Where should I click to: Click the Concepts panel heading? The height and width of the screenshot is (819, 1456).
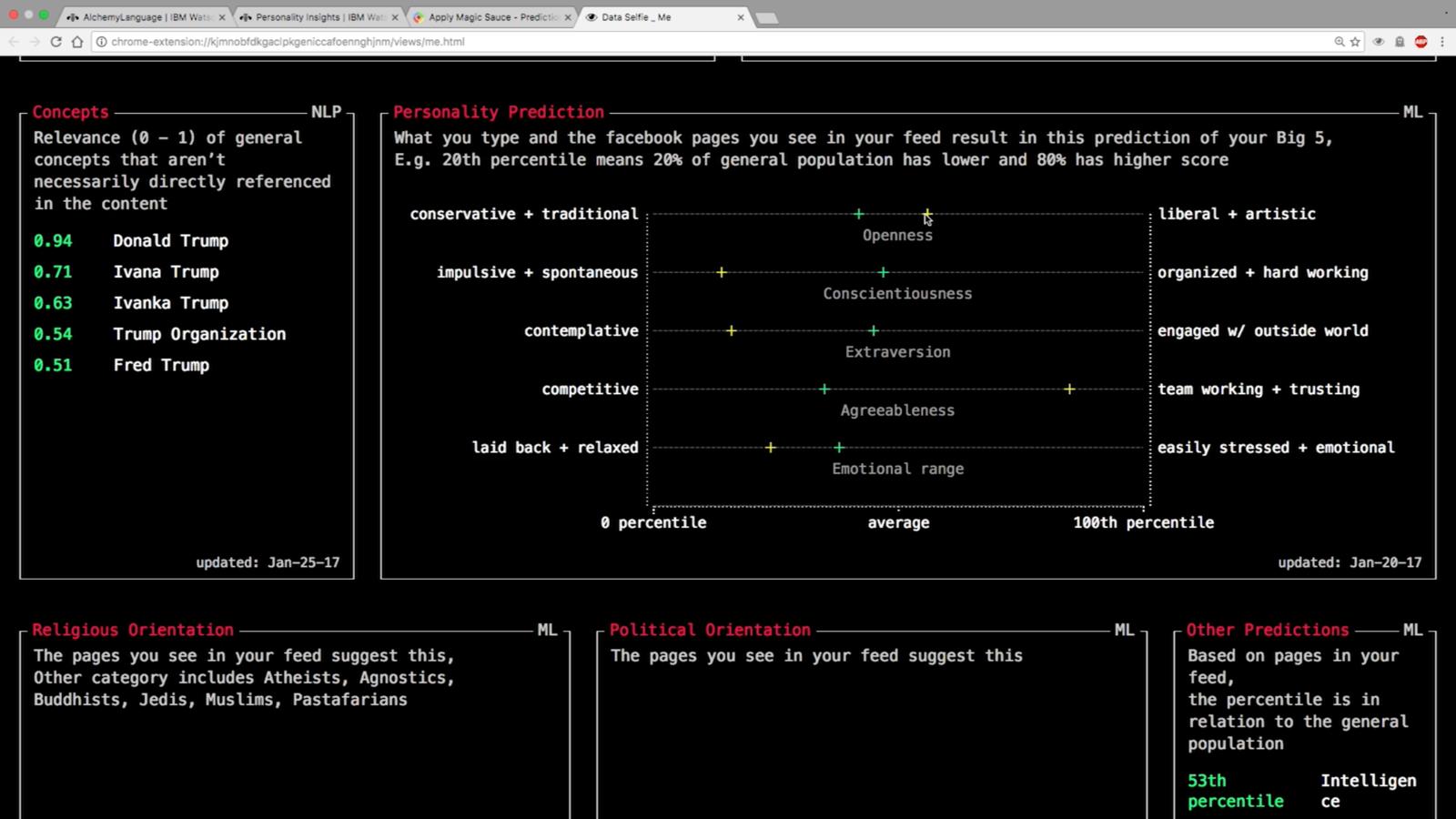tap(71, 112)
